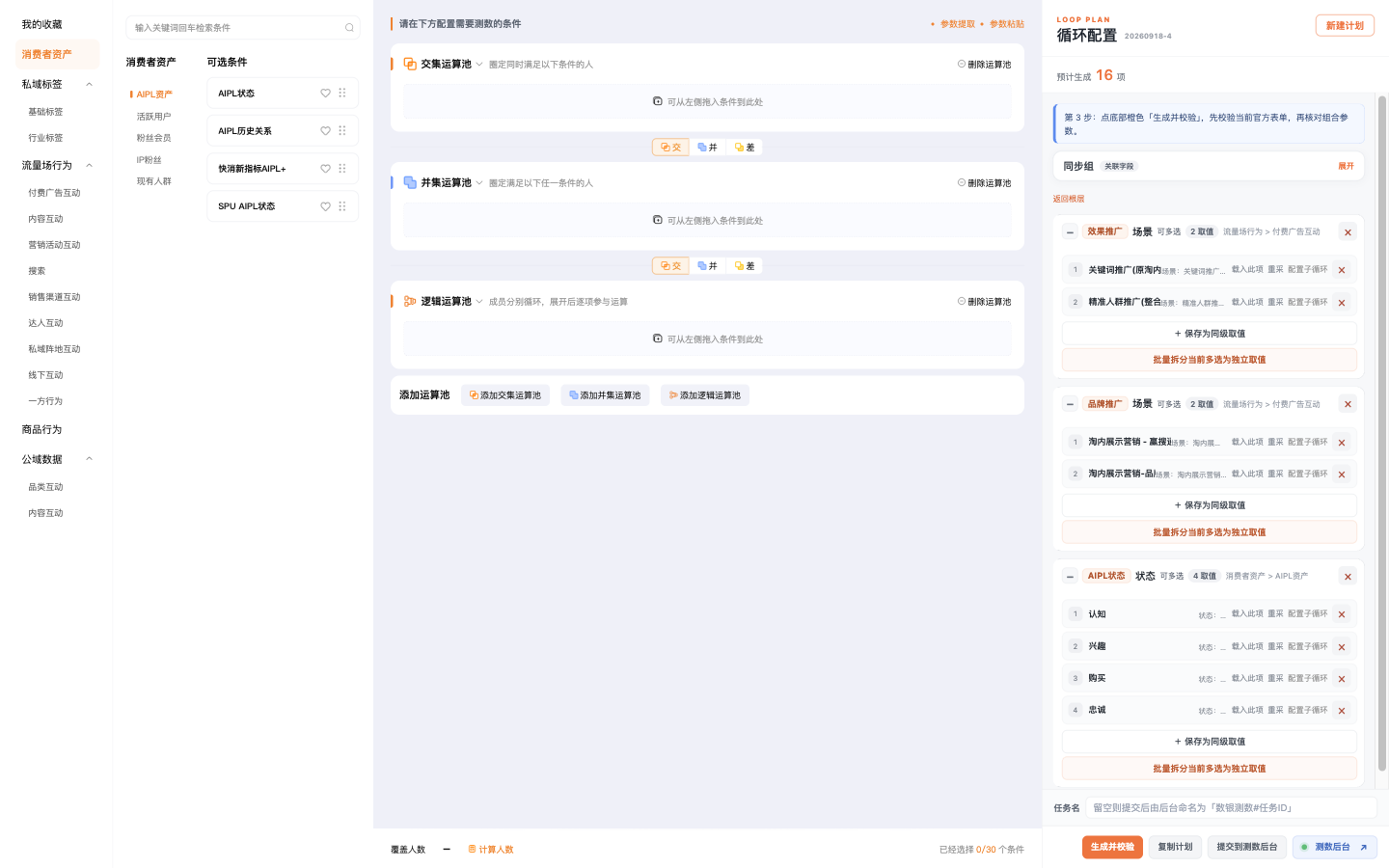Favorite the AIPL状态 condition with the heart icon
Viewport: 1389px width, 868px height.
[x=325, y=94]
